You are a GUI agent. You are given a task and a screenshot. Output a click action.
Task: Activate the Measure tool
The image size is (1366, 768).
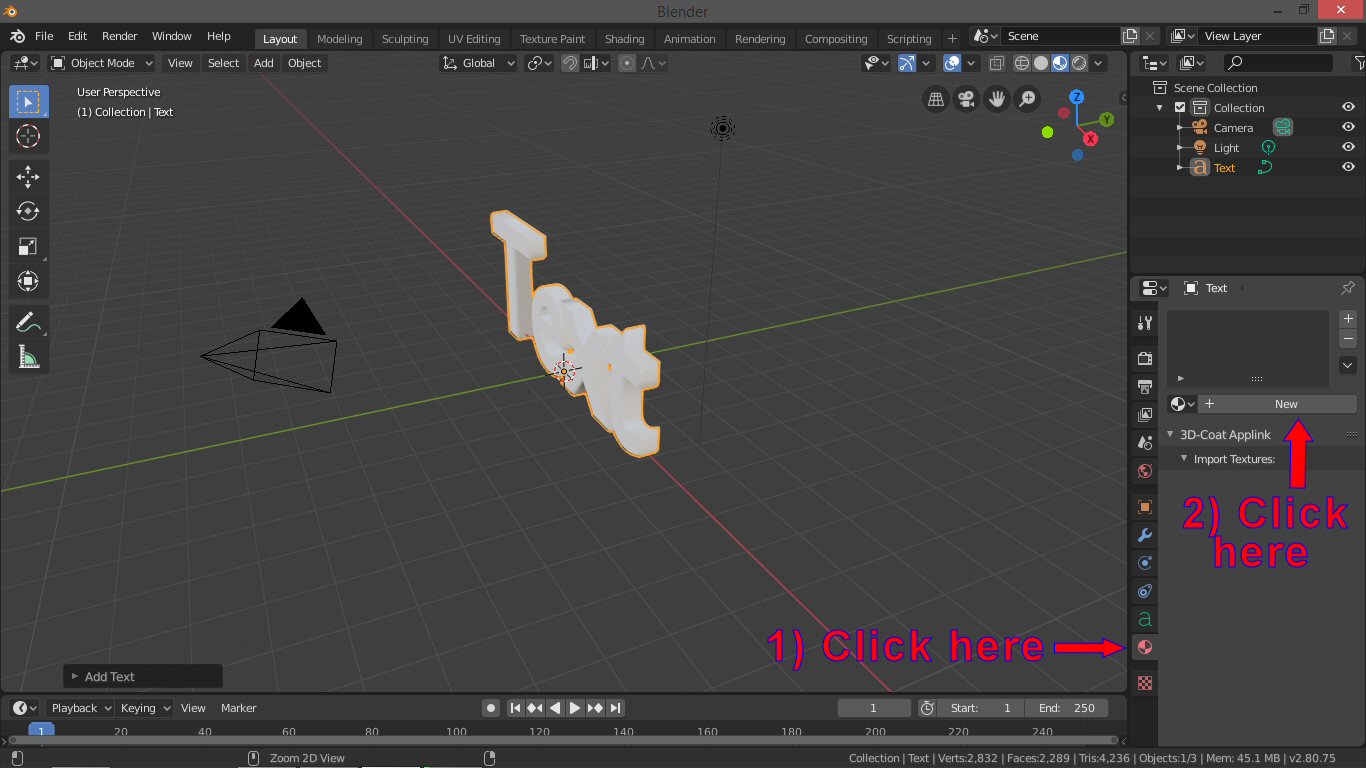click(28, 356)
